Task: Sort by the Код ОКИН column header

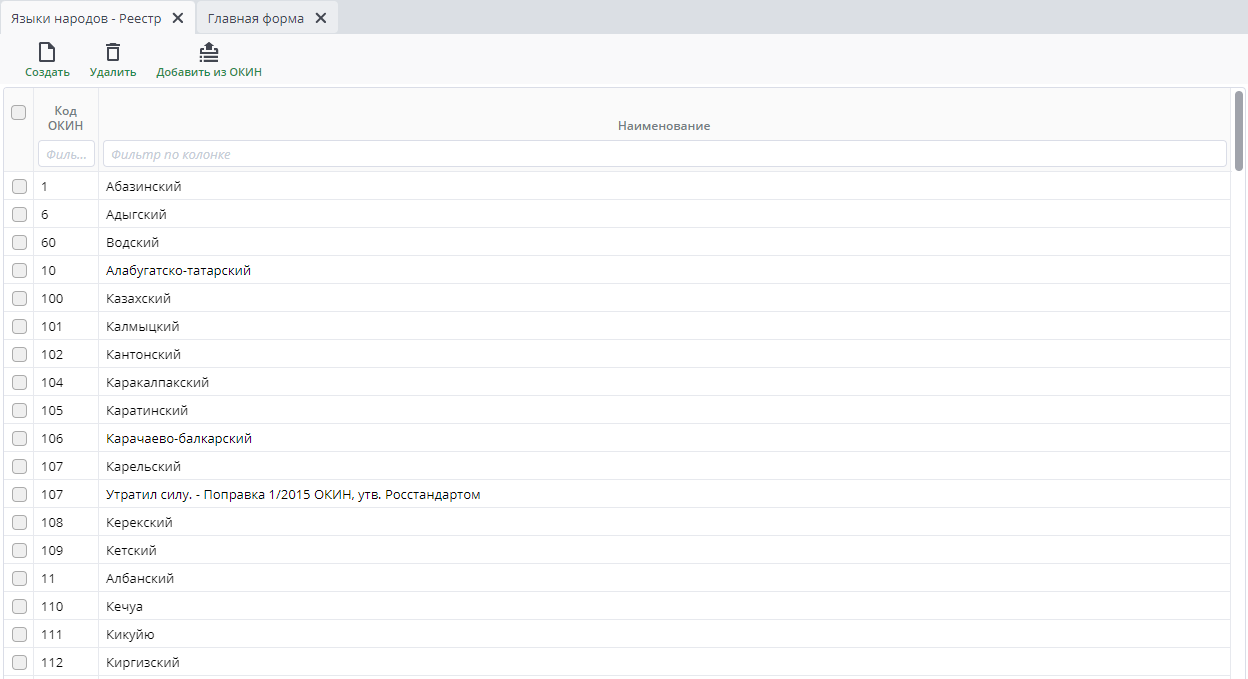Action: click(x=66, y=118)
